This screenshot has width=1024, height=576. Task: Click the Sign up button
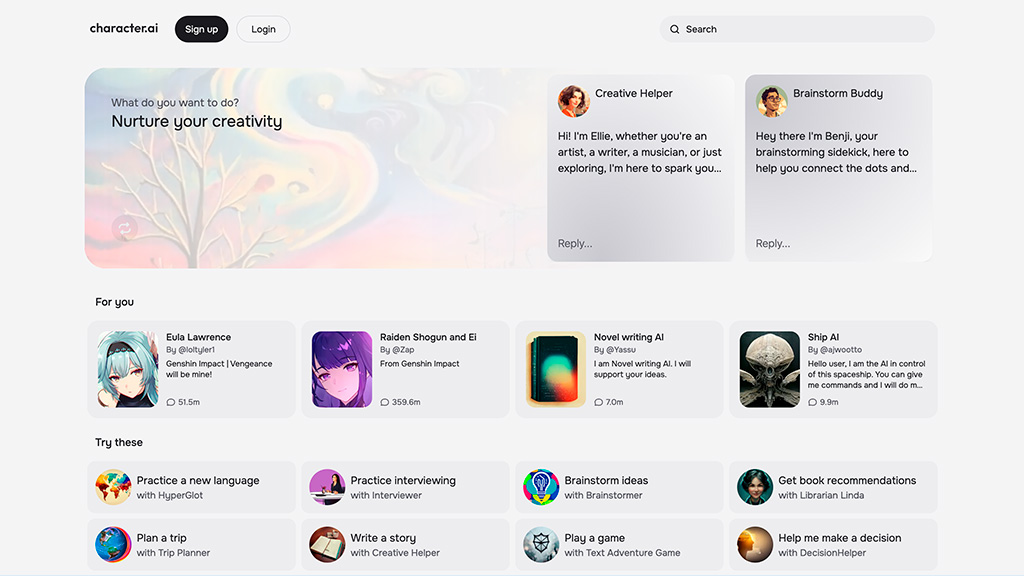point(201,29)
